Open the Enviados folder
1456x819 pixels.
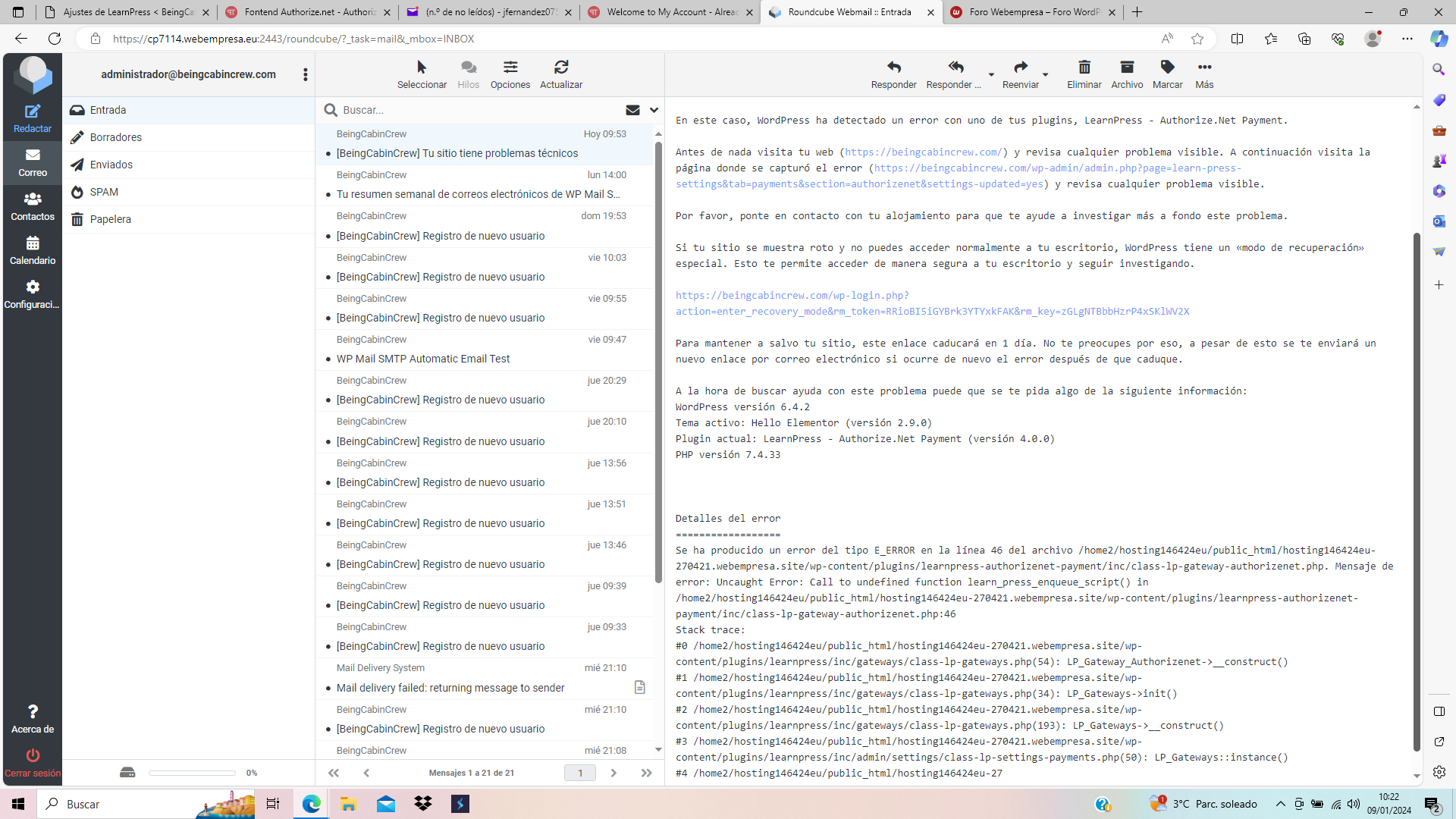coord(188,165)
